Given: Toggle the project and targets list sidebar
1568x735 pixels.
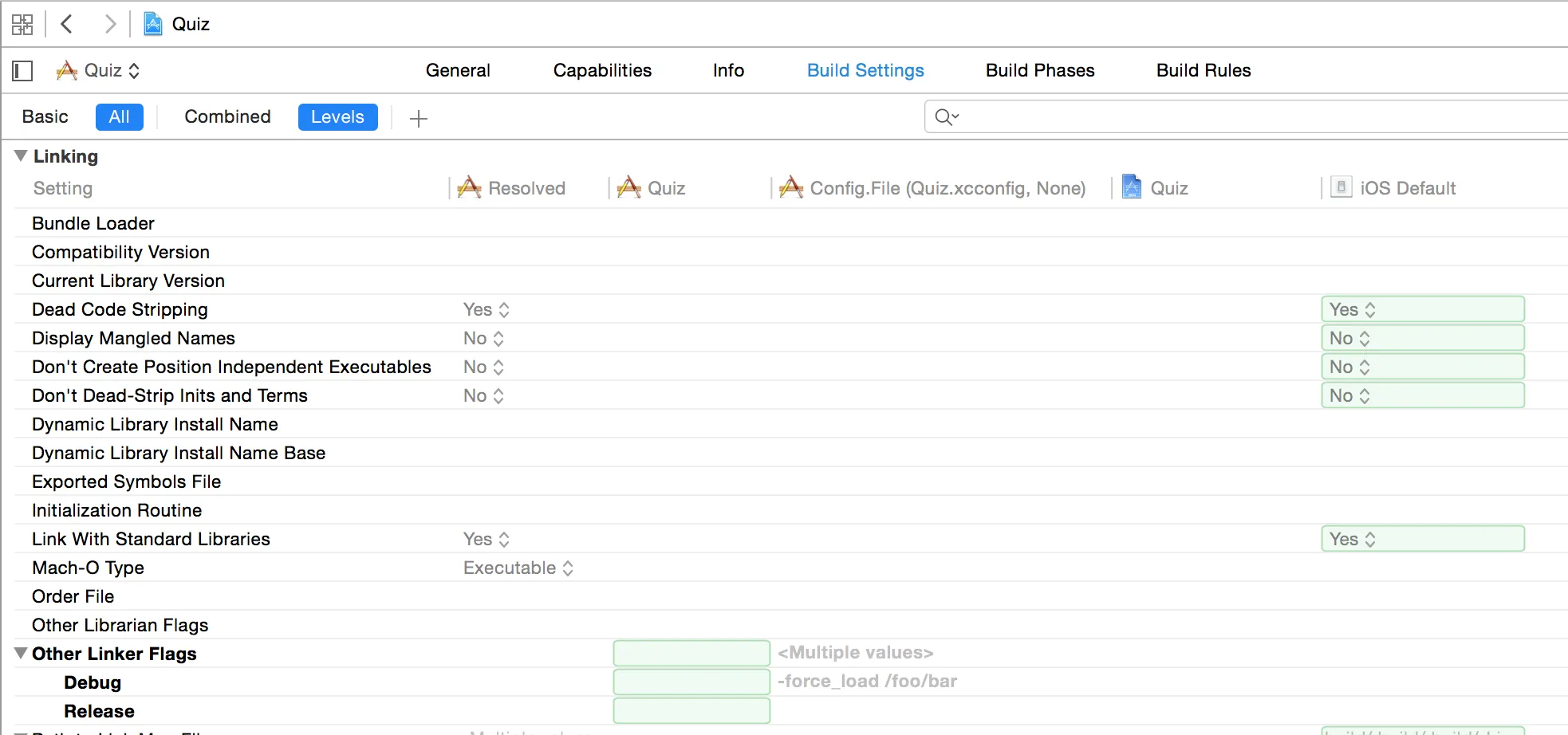Looking at the screenshot, I should click(22, 71).
